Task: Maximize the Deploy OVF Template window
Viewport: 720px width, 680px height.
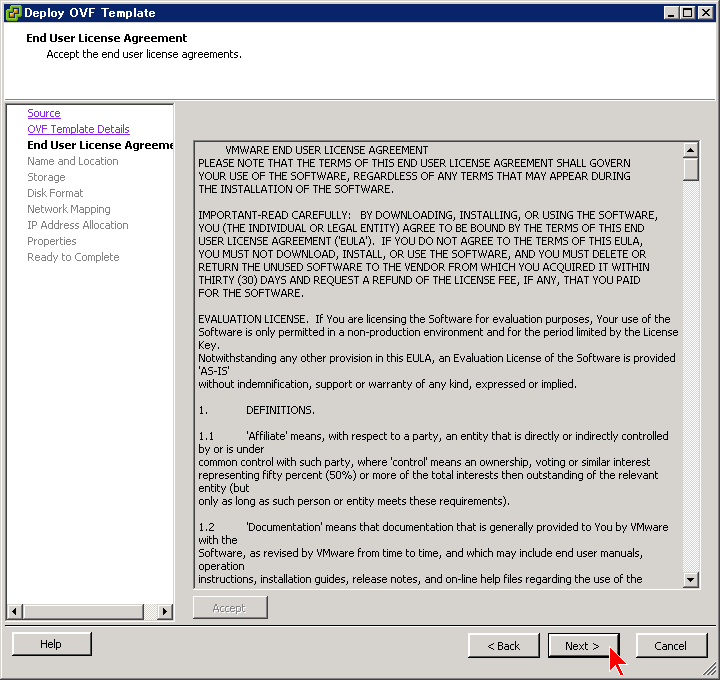Action: click(x=687, y=12)
